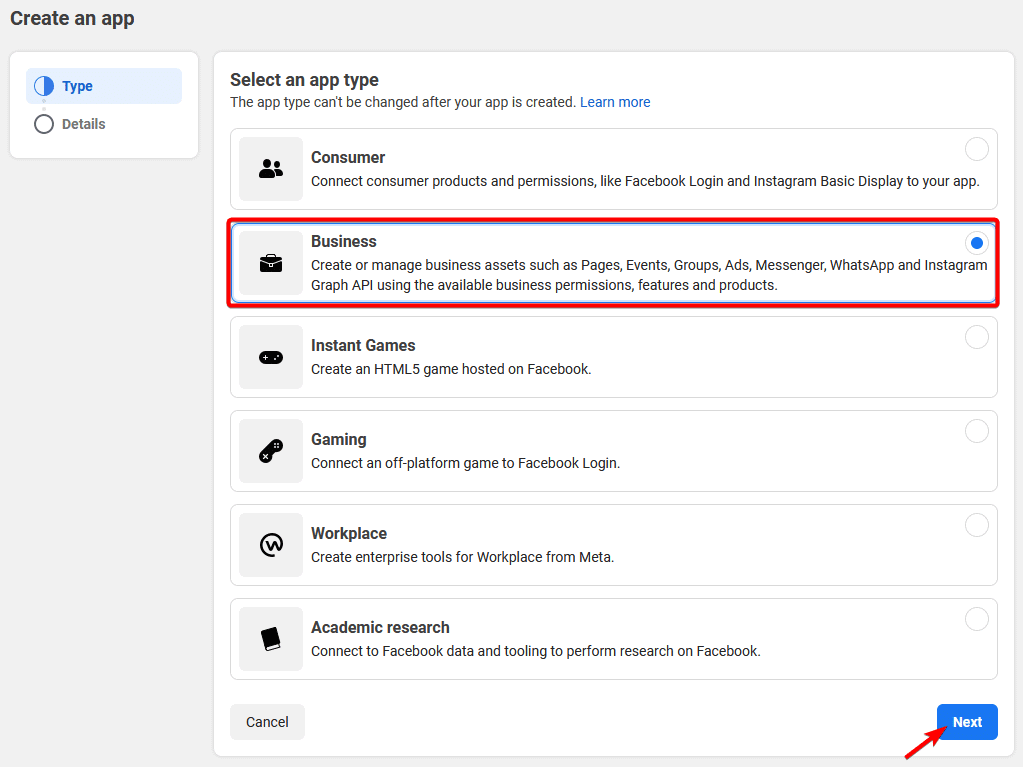Viewport: 1023px width, 767px height.
Task: Click the Business briefcase icon
Action: click(270, 264)
